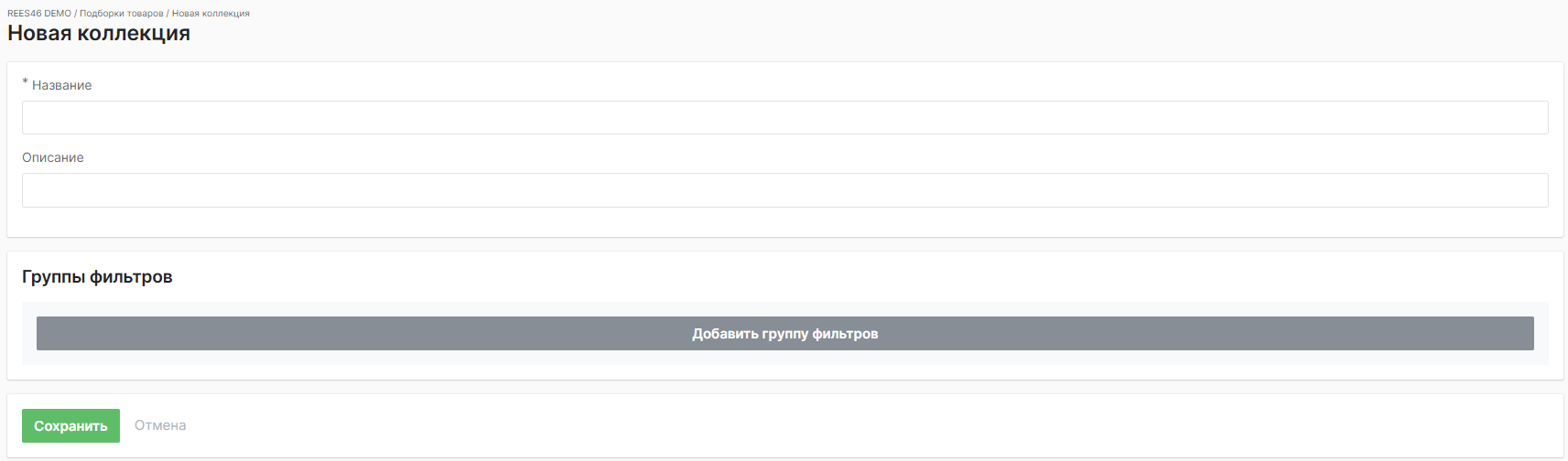Screen dimensions: 1568x461
Task: Click the Название field label
Action: tap(61, 85)
